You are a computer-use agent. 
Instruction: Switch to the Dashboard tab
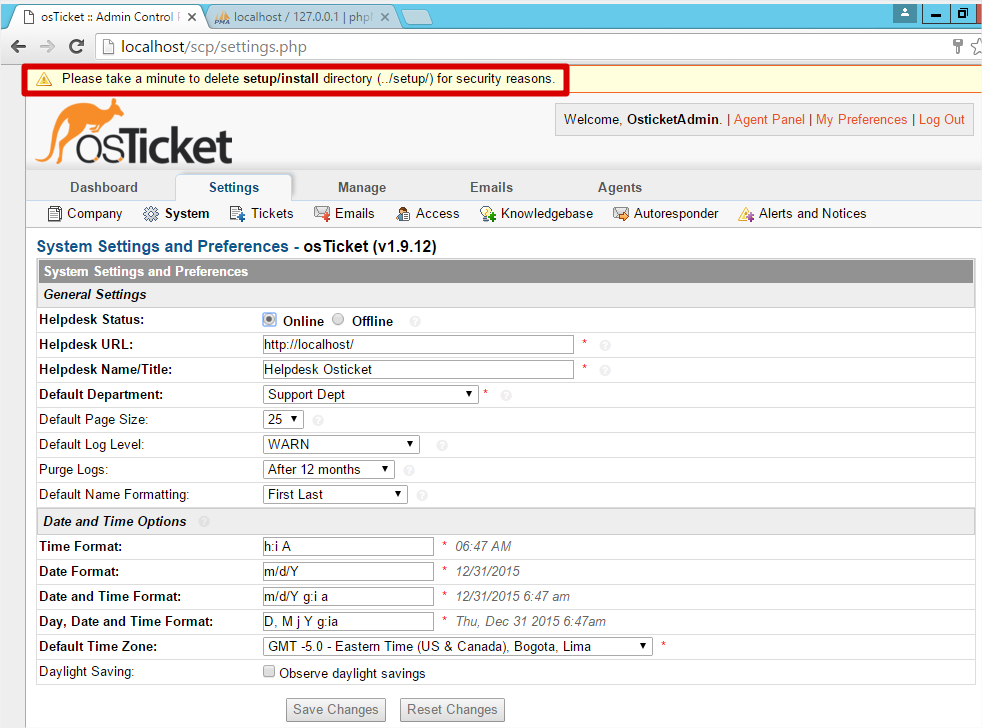tap(104, 187)
